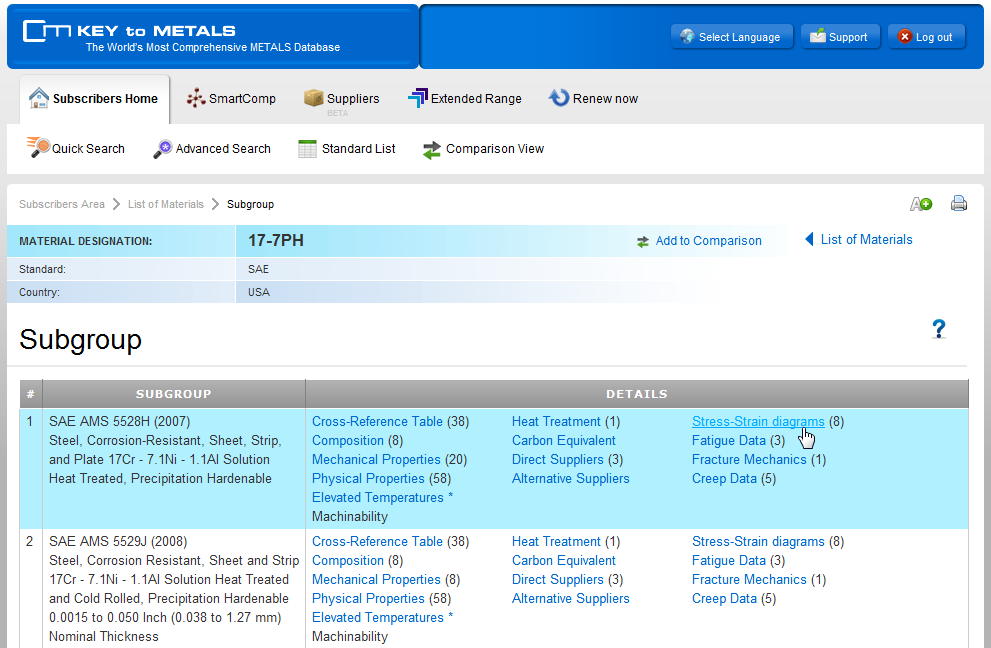Select the 'SAE AMS 5528H (2007)' subgroup text
Viewport: 991px width, 648px height.
click(x=119, y=422)
